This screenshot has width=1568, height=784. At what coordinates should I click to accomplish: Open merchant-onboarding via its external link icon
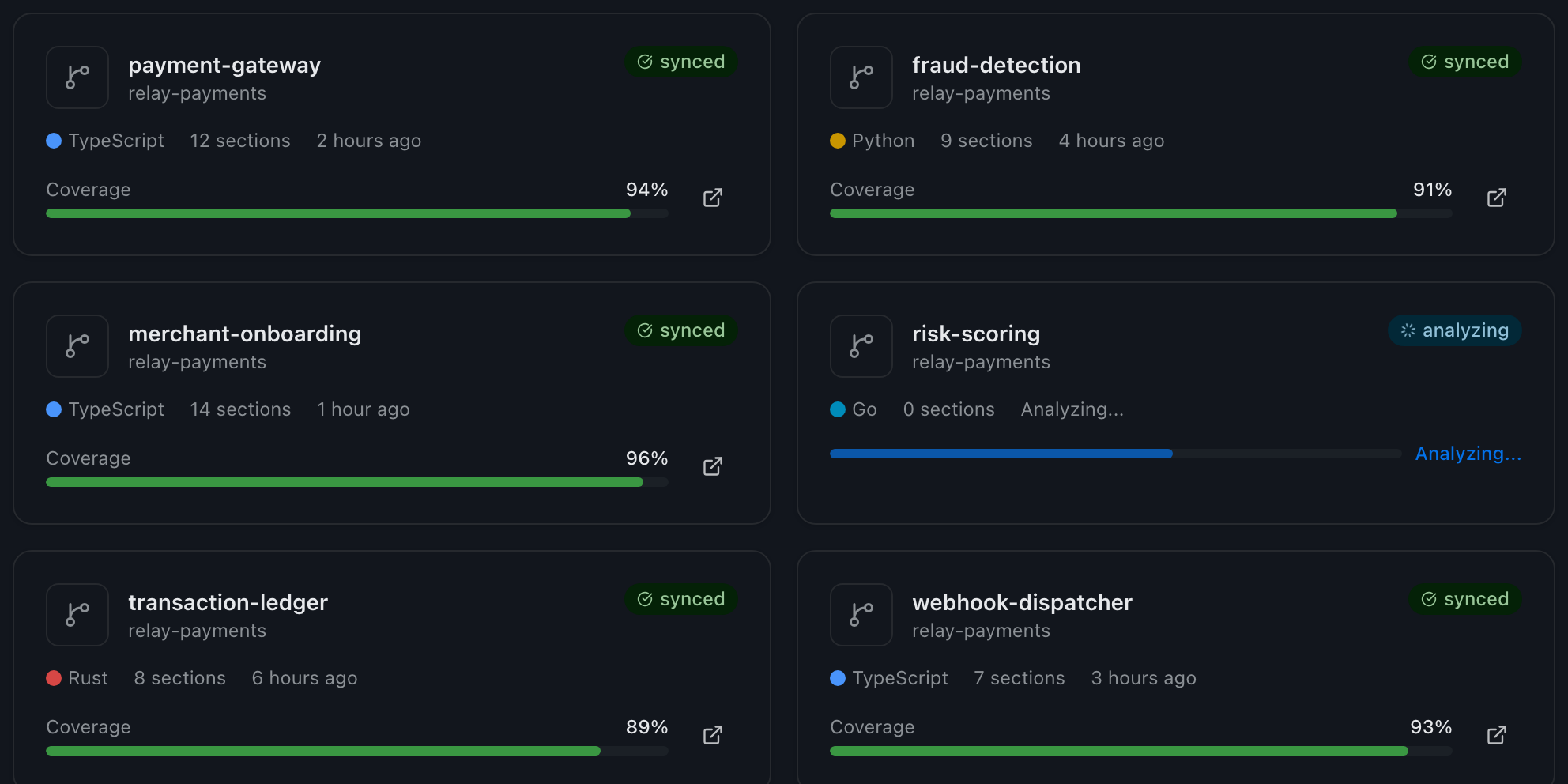pos(712,466)
